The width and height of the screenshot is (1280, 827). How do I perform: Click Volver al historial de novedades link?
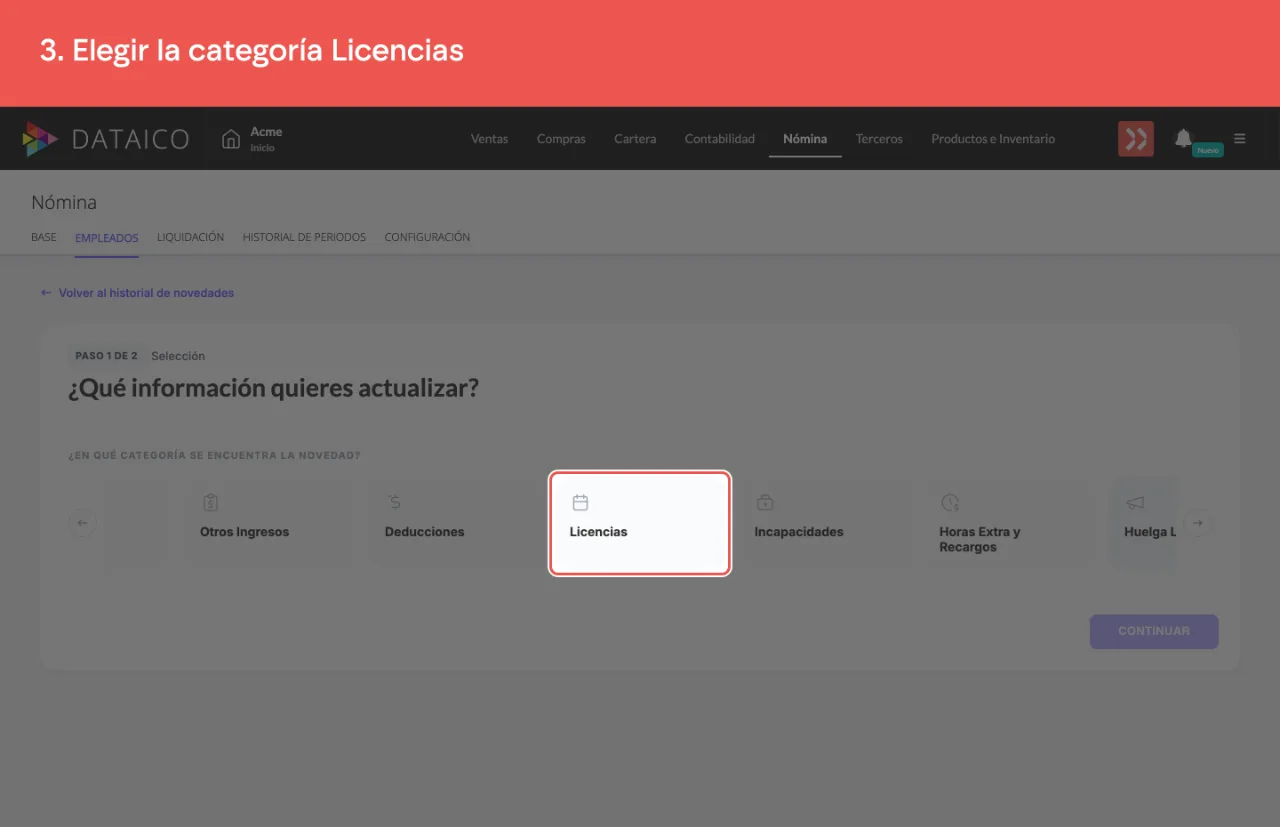pos(137,293)
